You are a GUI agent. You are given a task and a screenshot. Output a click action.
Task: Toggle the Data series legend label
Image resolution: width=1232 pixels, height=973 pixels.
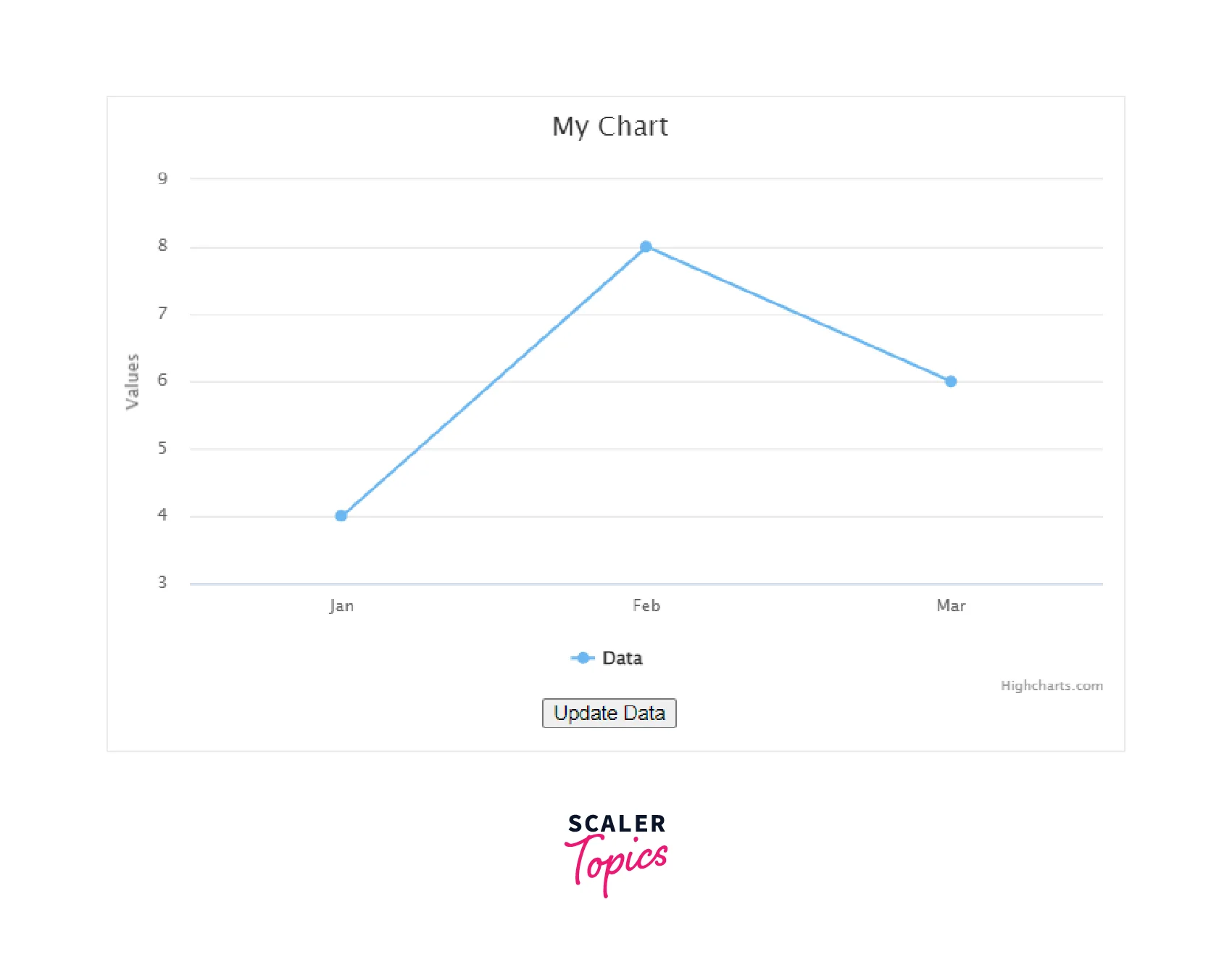click(x=622, y=658)
